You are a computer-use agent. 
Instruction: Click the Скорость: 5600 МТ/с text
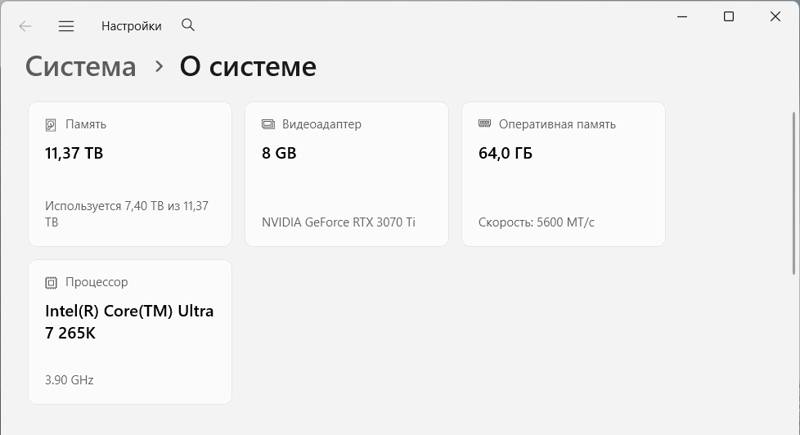pos(536,222)
